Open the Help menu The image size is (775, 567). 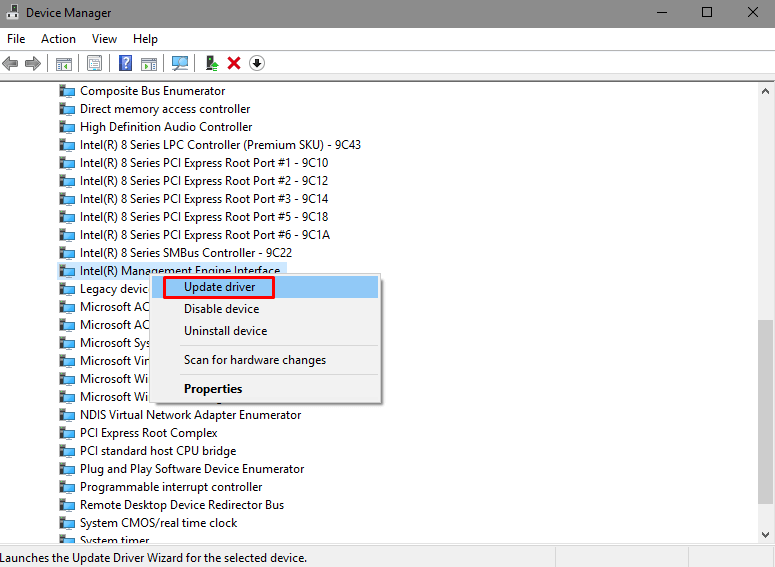pyautogui.click(x=145, y=39)
